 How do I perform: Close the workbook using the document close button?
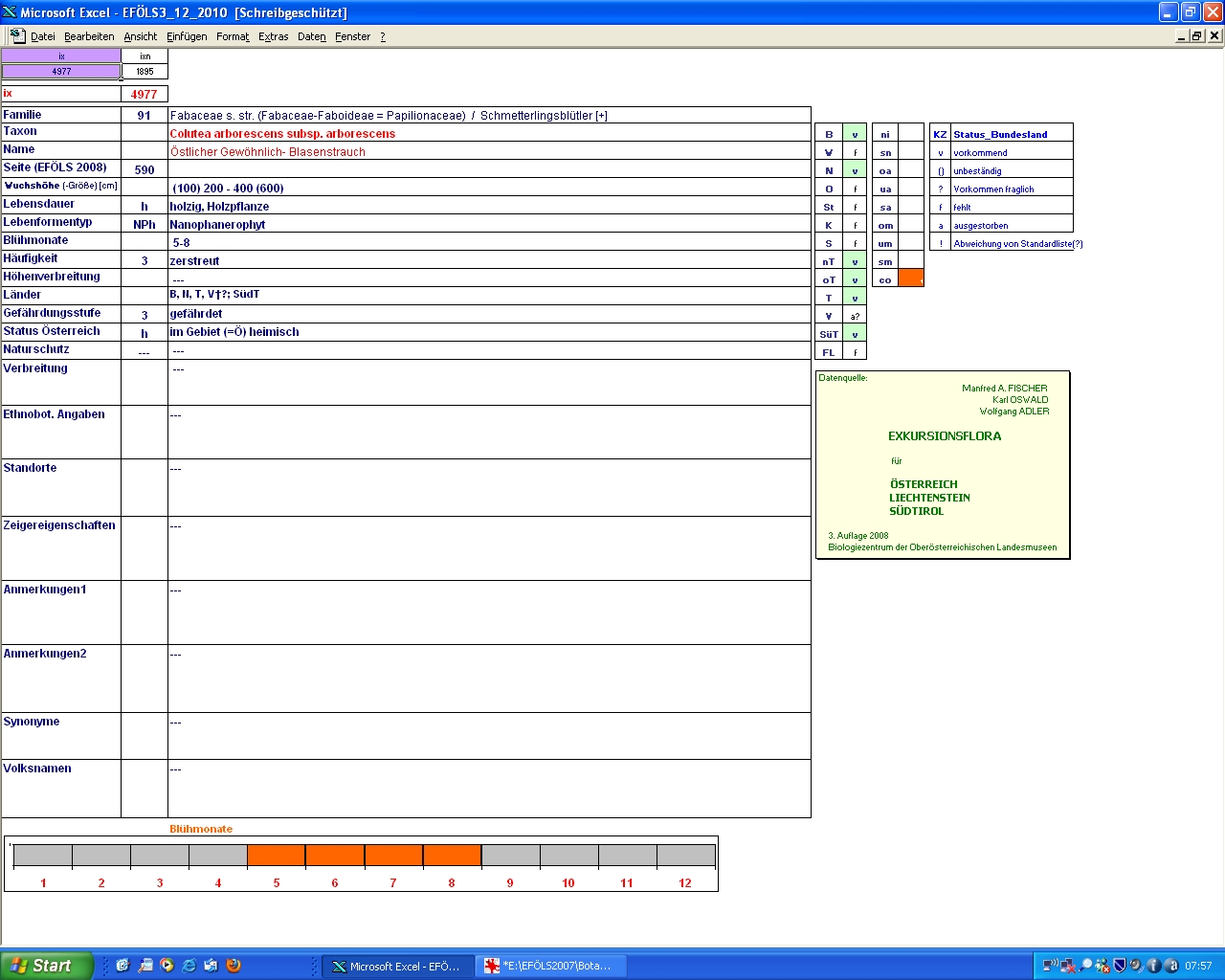[1214, 35]
